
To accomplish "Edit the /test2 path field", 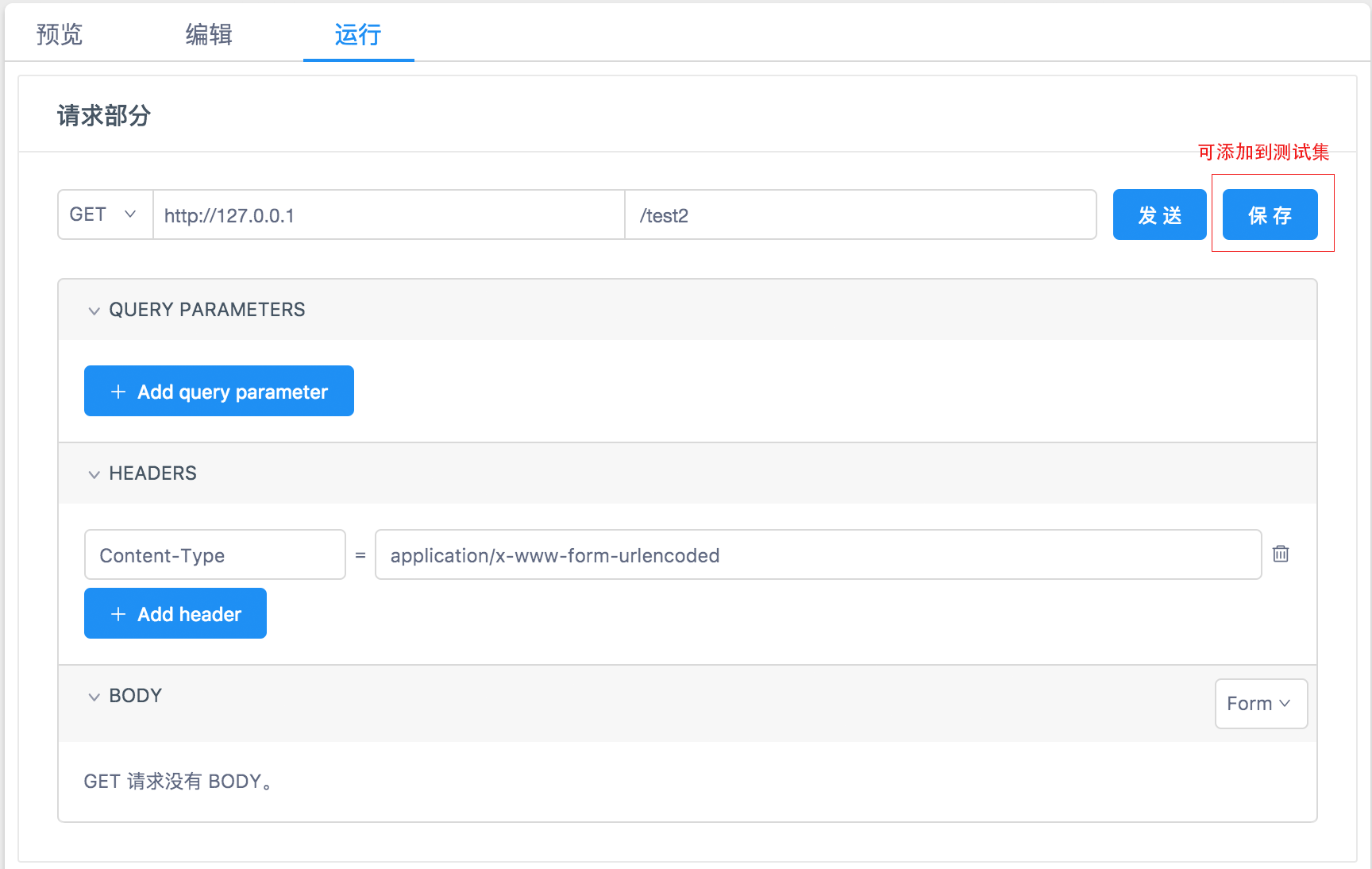I will point(861,214).
